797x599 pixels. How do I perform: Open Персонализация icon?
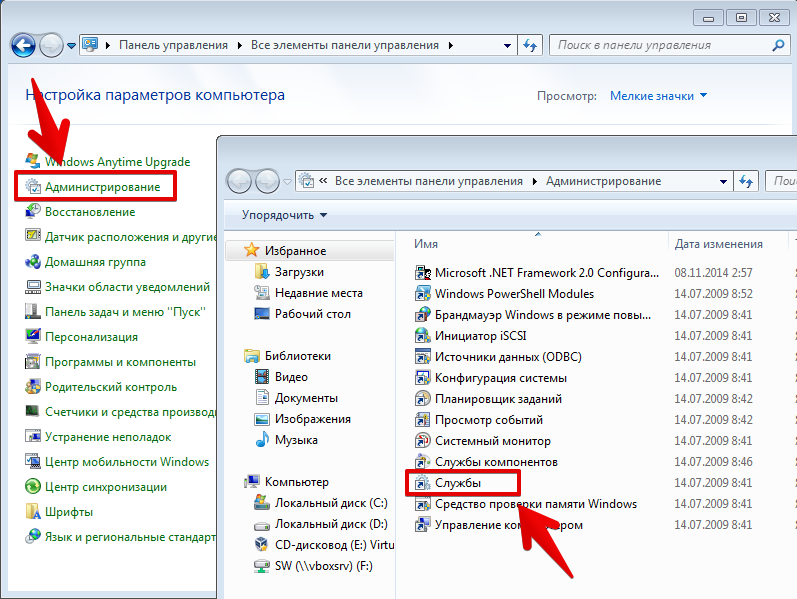pyautogui.click(x=33, y=336)
